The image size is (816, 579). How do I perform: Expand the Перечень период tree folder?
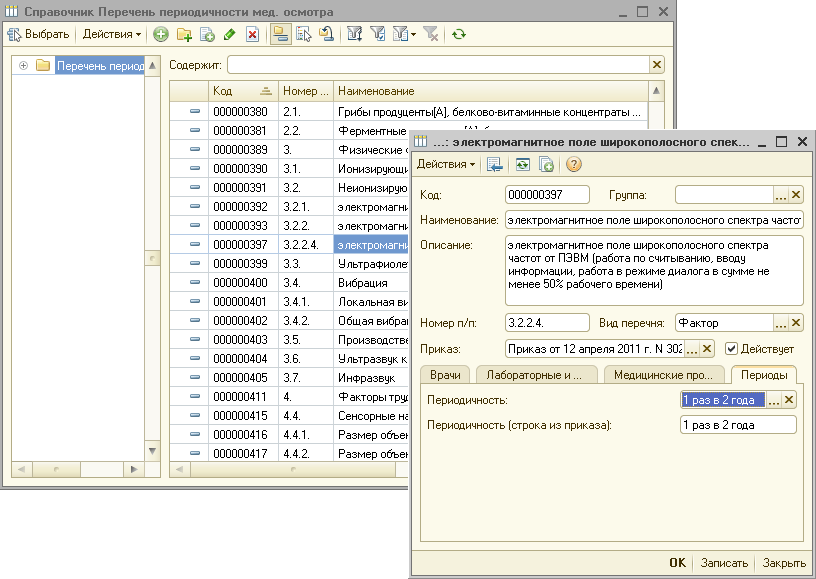point(23,66)
